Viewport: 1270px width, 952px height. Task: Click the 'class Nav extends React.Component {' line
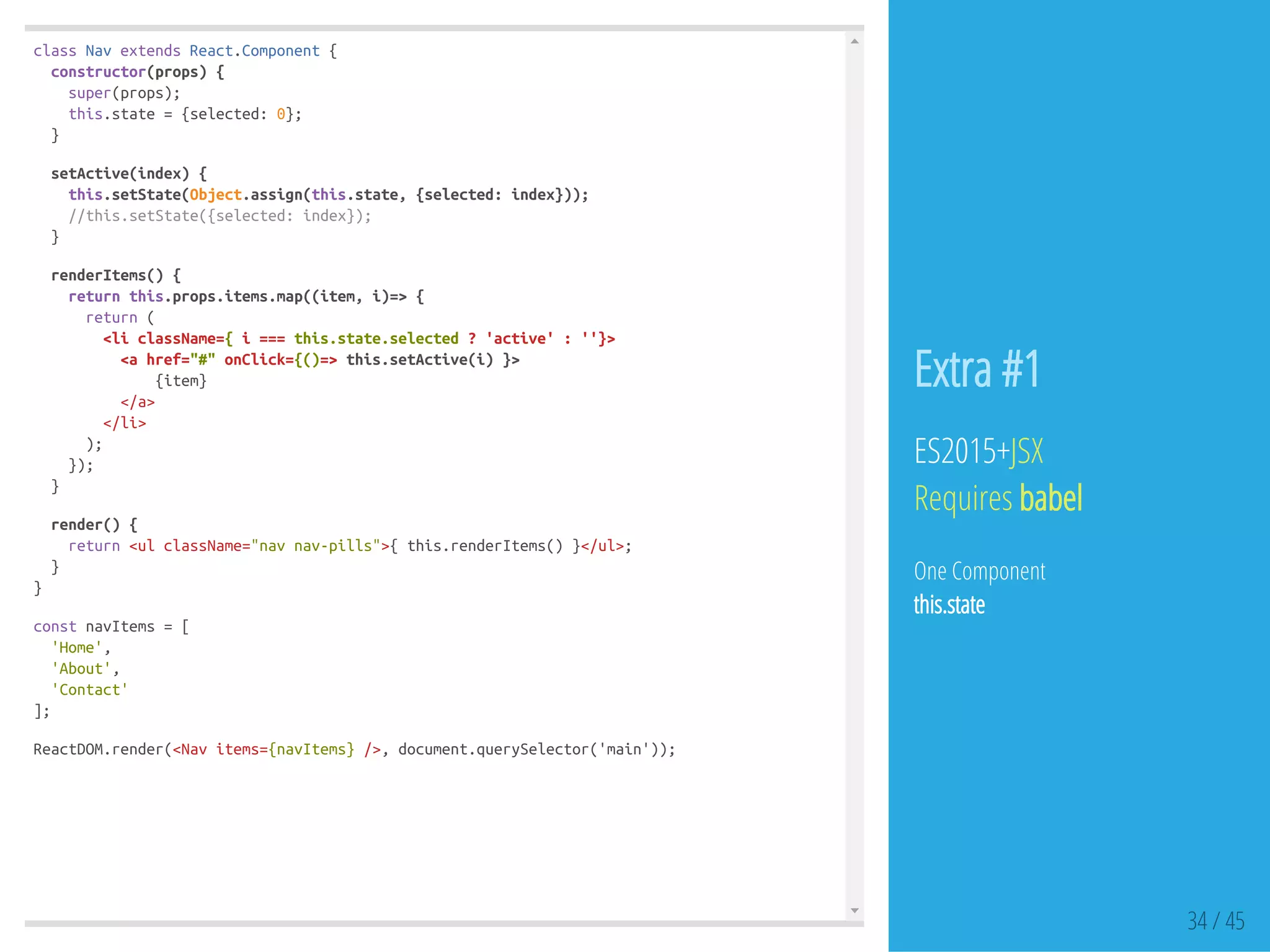point(185,51)
